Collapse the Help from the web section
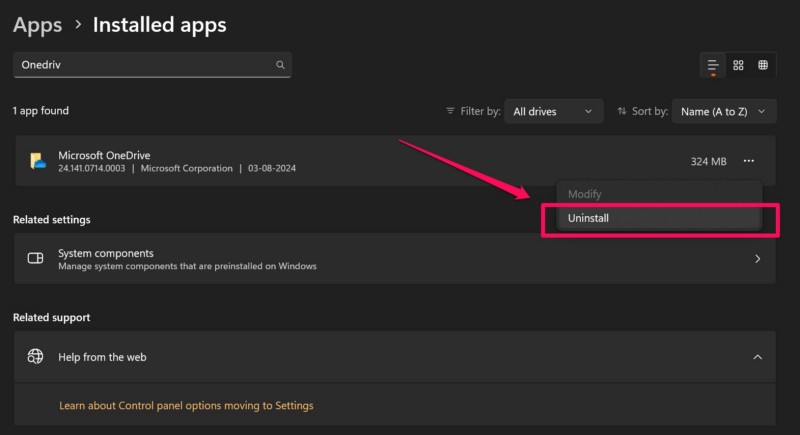The height and width of the screenshot is (435, 800). point(757,357)
